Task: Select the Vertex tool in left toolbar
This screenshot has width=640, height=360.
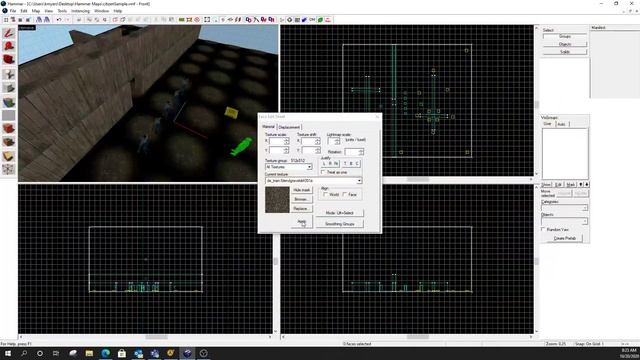Action: click(x=9, y=169)
